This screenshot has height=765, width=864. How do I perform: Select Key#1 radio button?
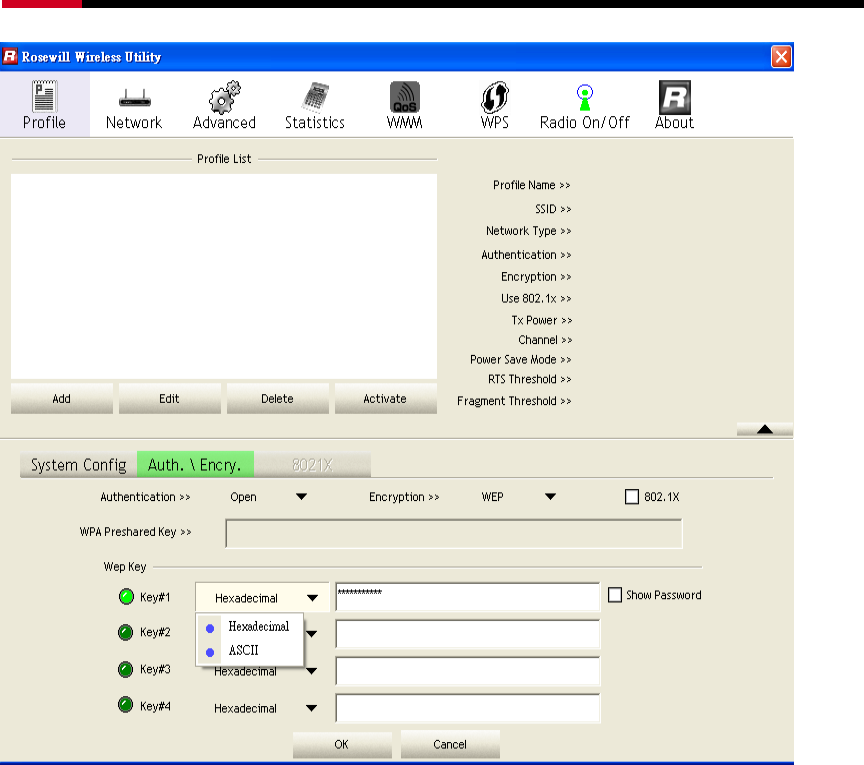tap(126, 596)
